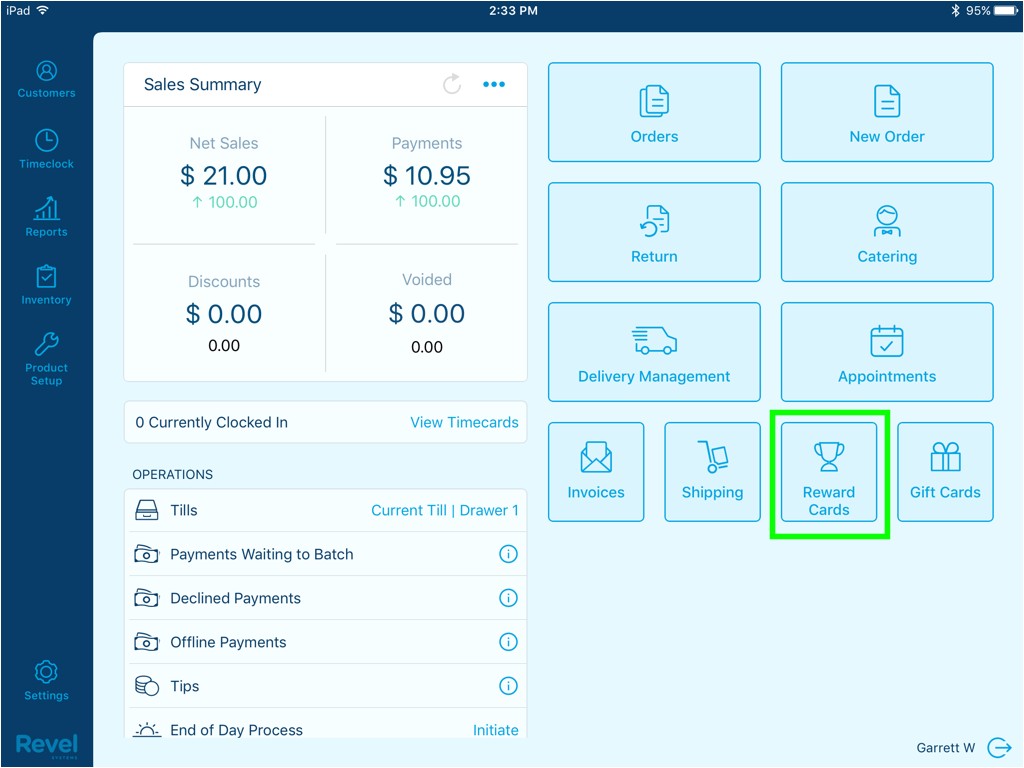Viewport: 1024px width, 768px height.
Task: Open the Tips row
Action: [185, 686]
